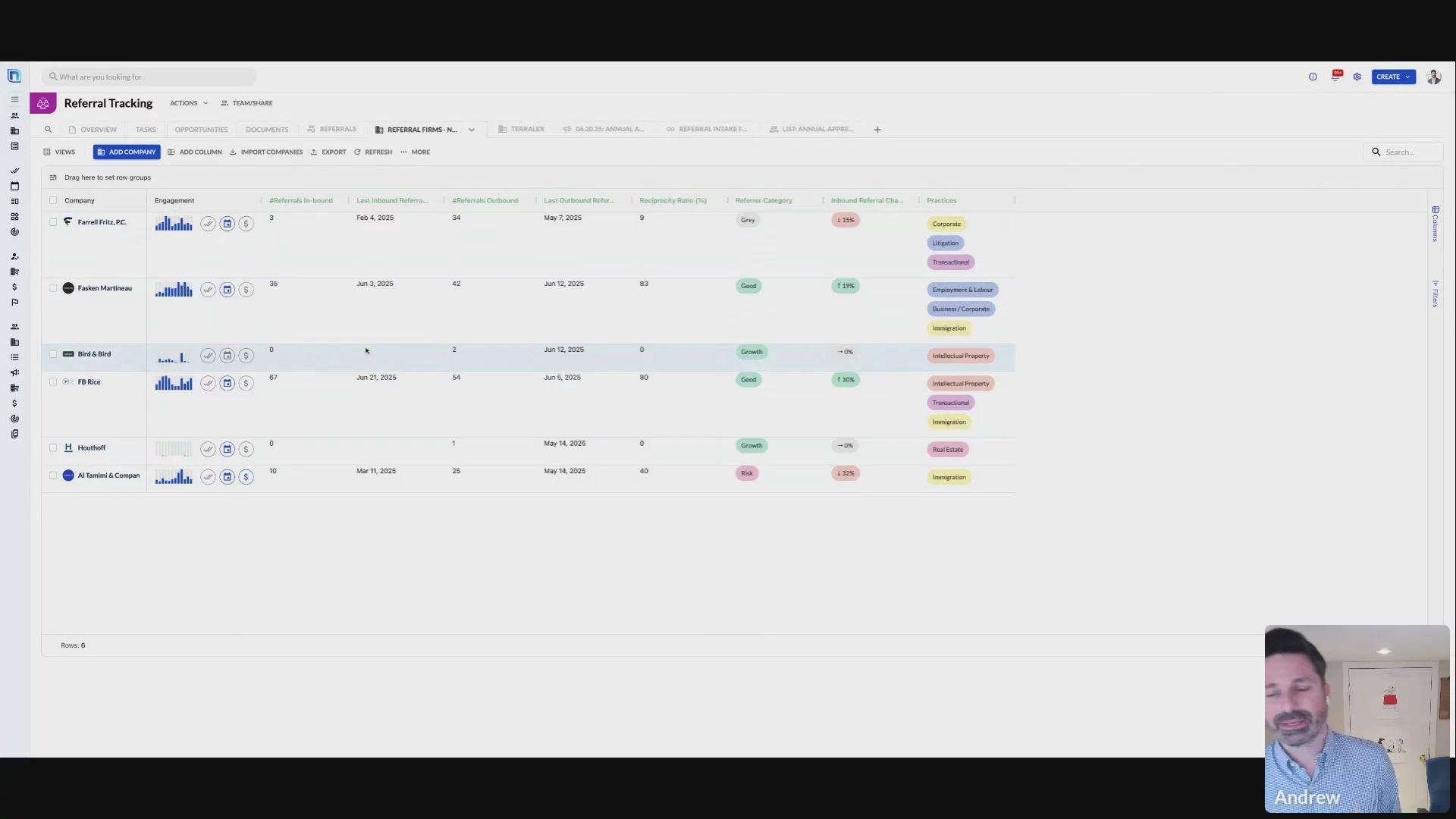This screenshot has height=819, width=1456.
Task: Switch to the Overview tab
Action: click(93, 130)
